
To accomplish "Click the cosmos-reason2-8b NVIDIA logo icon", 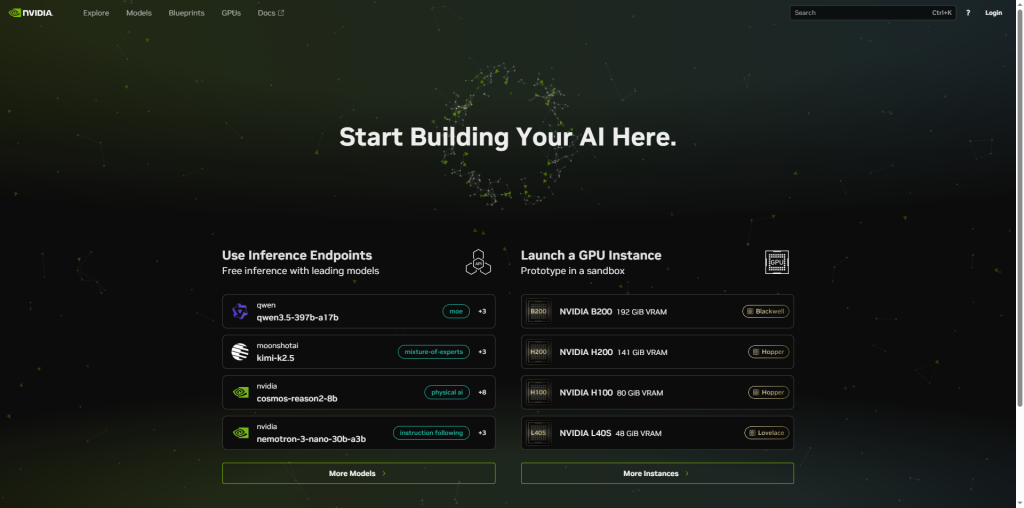I will (x=240, y=392).
